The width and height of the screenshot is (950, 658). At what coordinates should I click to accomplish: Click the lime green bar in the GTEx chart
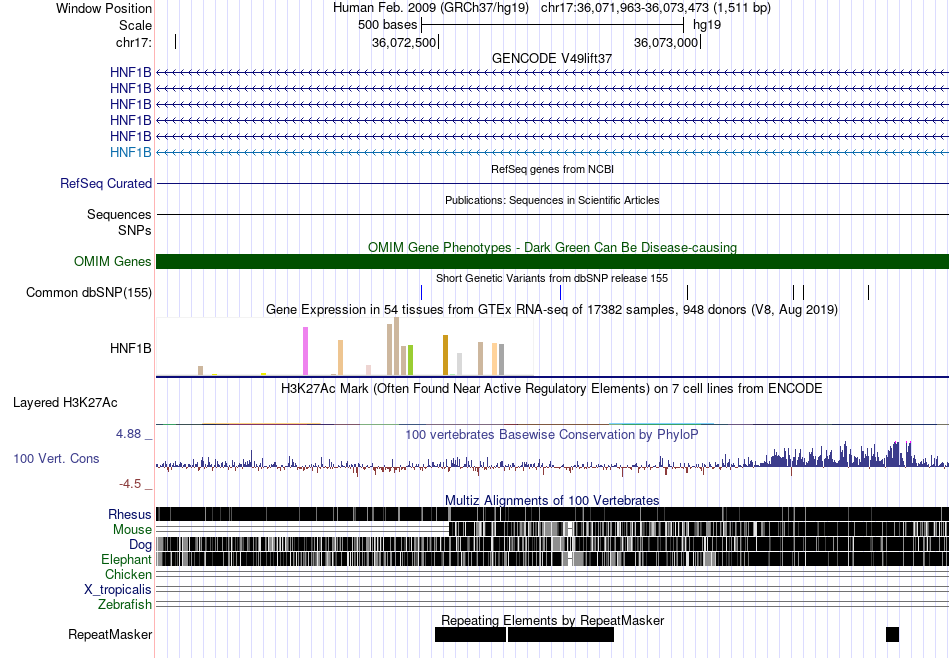tap(410, 361)
